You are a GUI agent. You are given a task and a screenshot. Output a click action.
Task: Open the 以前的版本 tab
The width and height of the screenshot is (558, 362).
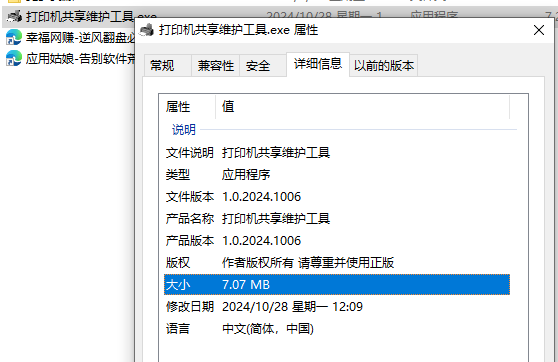click(x=384, y=65)
